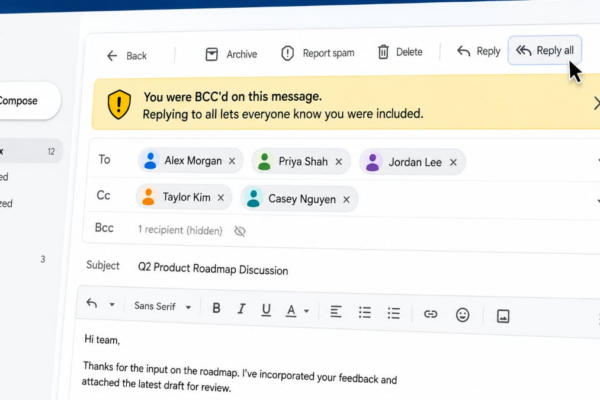Image resolution: width=600 pixels, height=400 pixels.
Task: Click the 'You were BCC'd' warning text
Action: [x=233, y=96]
